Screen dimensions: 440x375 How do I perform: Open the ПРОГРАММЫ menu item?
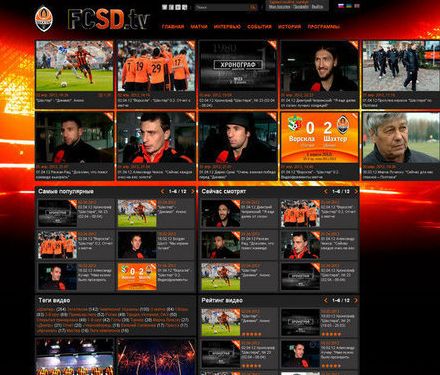tap(324, 27)
